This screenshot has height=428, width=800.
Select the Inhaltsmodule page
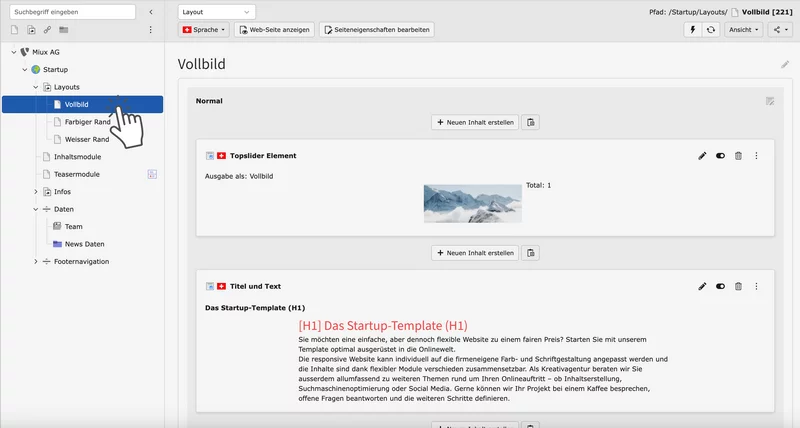click(x=78, y=157)
